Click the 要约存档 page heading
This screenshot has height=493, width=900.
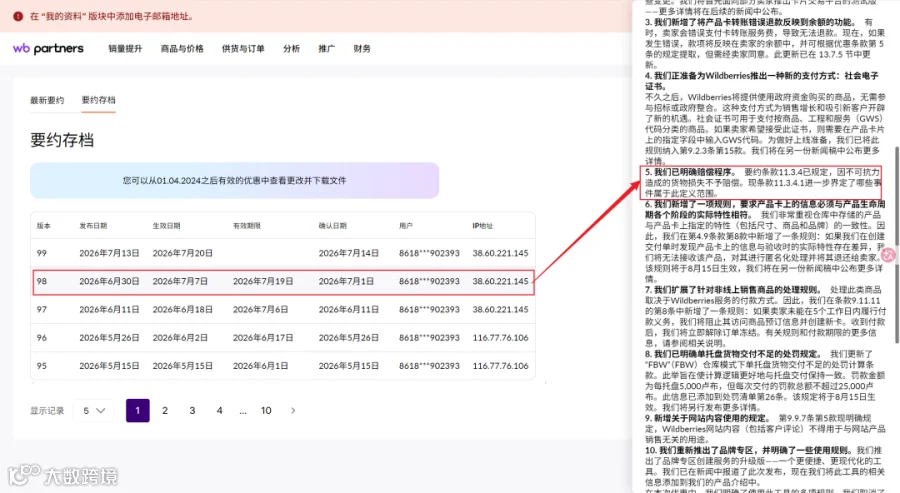(x=62, y=140)
